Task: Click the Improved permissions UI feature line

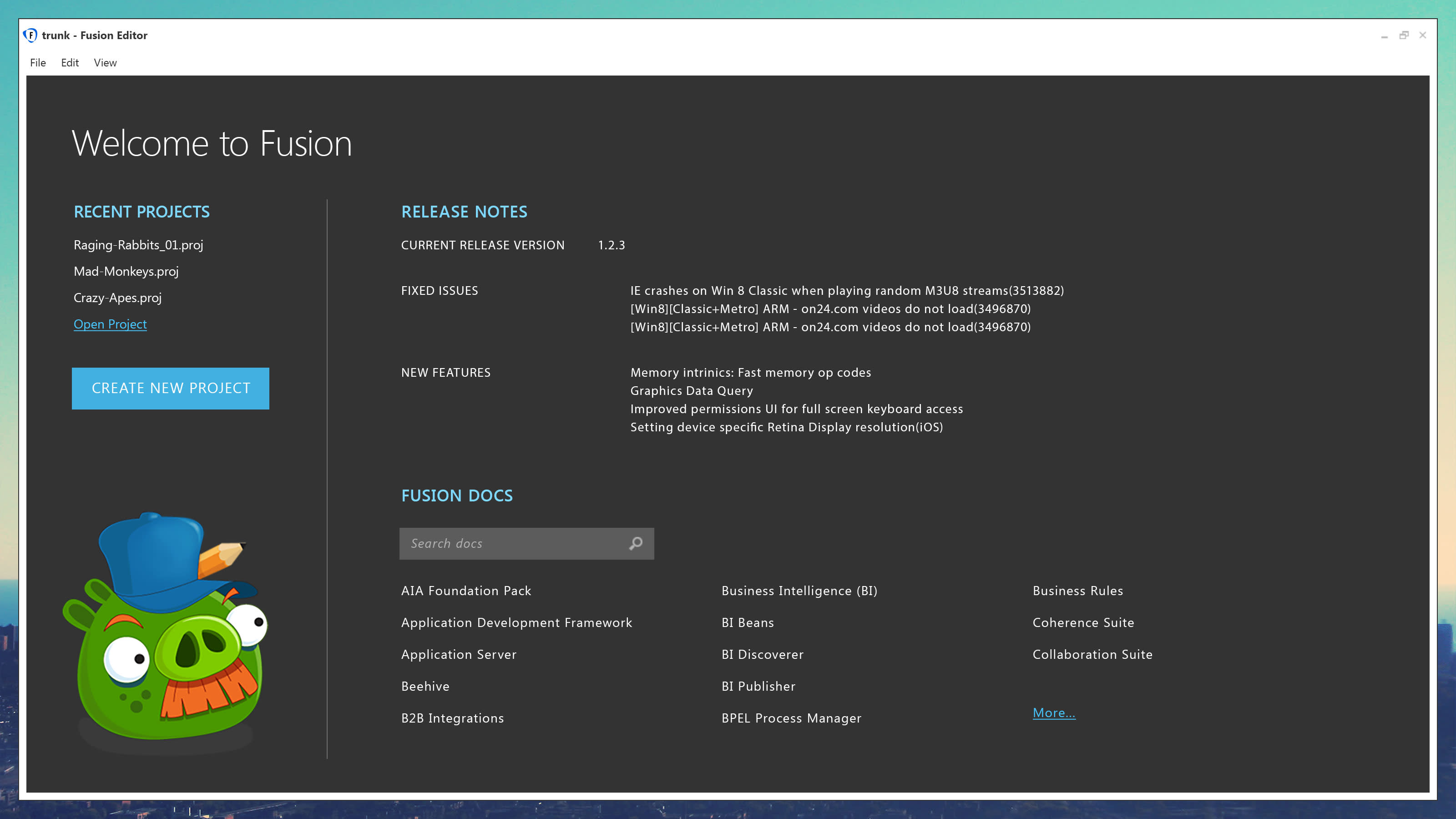Action: (797, 409)
